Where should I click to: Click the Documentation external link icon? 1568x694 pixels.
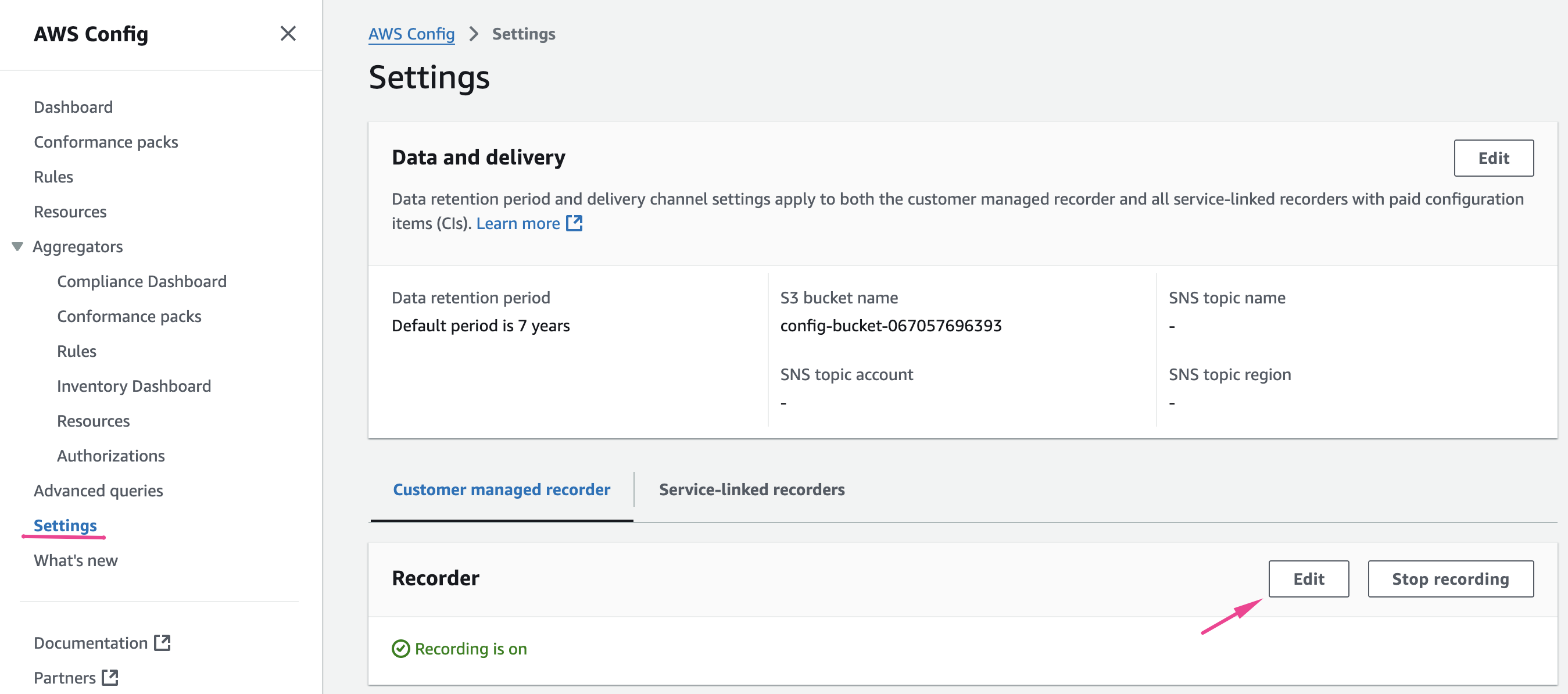click(x=162, y=643)
